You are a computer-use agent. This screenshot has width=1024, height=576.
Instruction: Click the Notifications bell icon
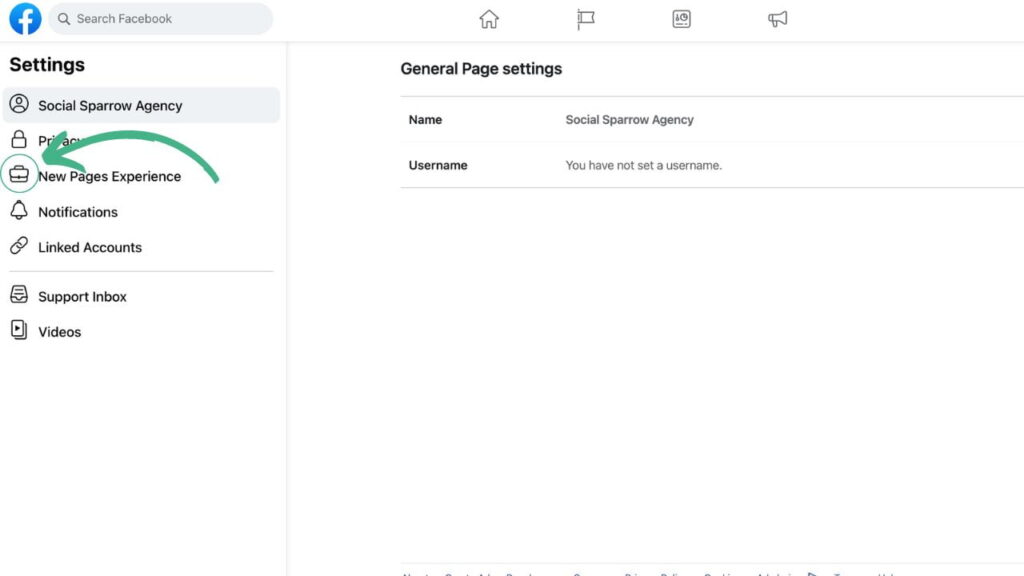point(19,210)
